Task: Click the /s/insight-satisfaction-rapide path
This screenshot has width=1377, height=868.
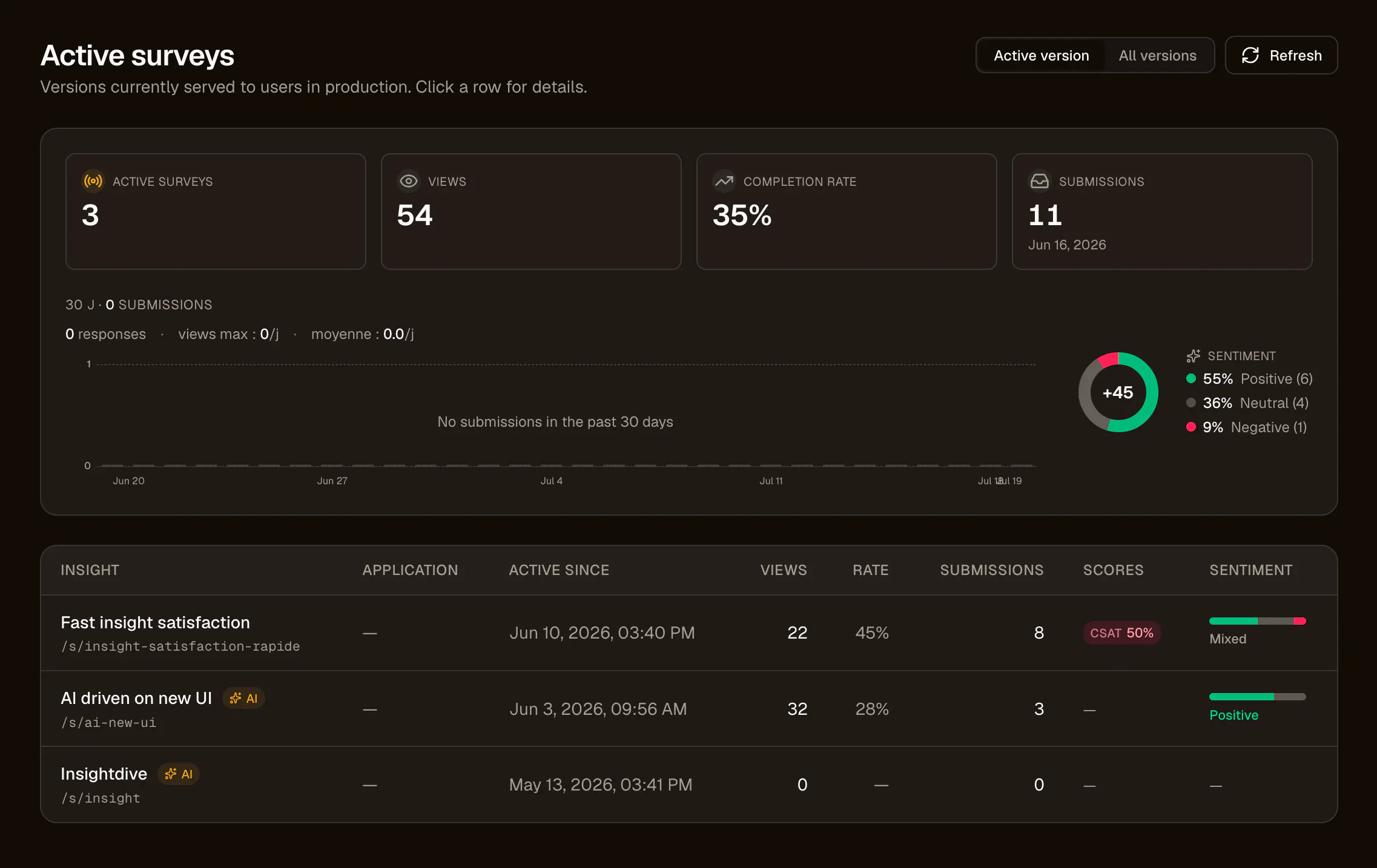Action: (180, 646)
